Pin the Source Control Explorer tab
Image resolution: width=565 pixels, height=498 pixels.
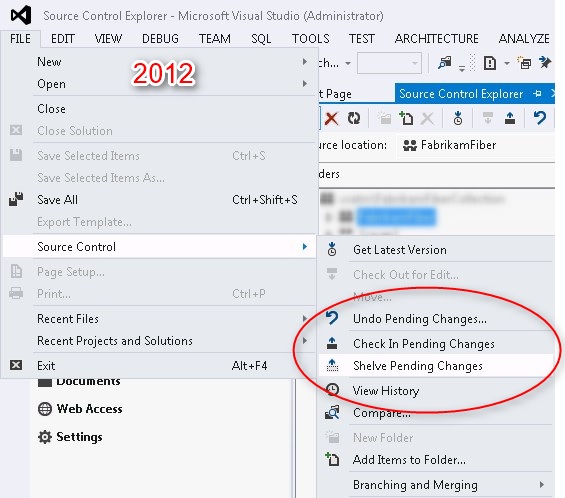click(537, 94)
